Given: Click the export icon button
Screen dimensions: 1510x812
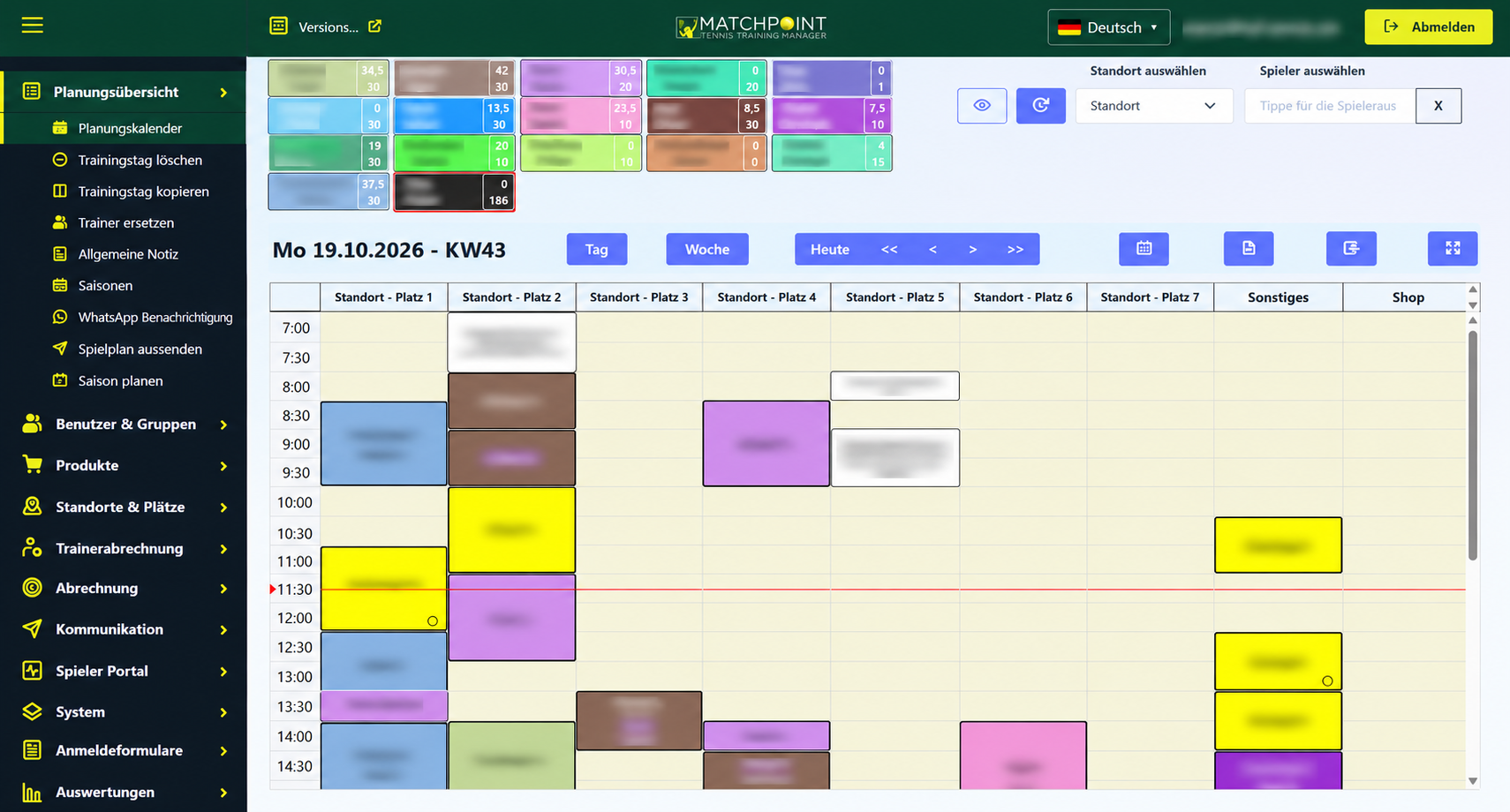Looking at the screenshot, I should tap(1351, 249).
